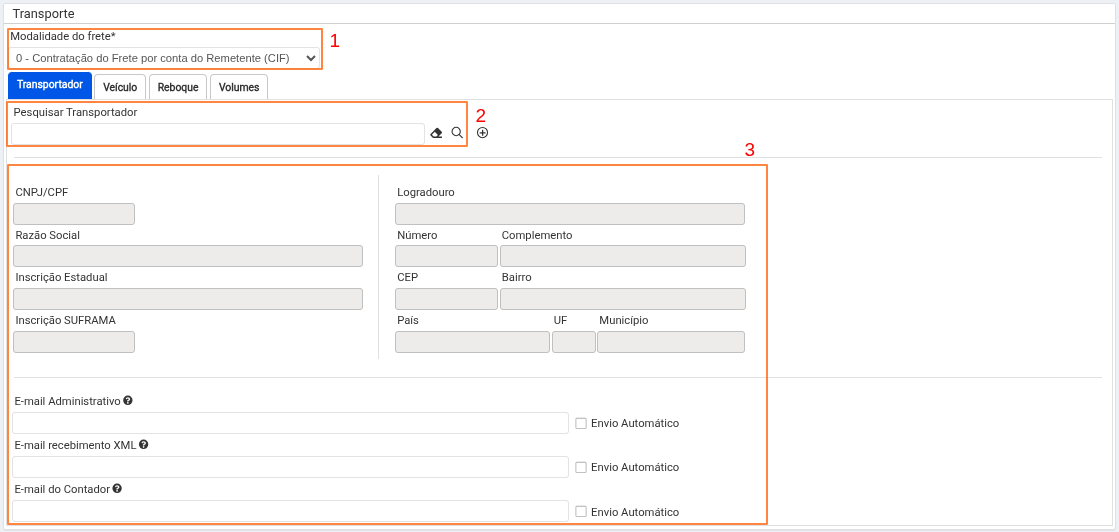Toggle Envio Automático for E-mail recebimento XML
Image resolution: width=1119 pixels, height=532 pixels.
point(581,467)
